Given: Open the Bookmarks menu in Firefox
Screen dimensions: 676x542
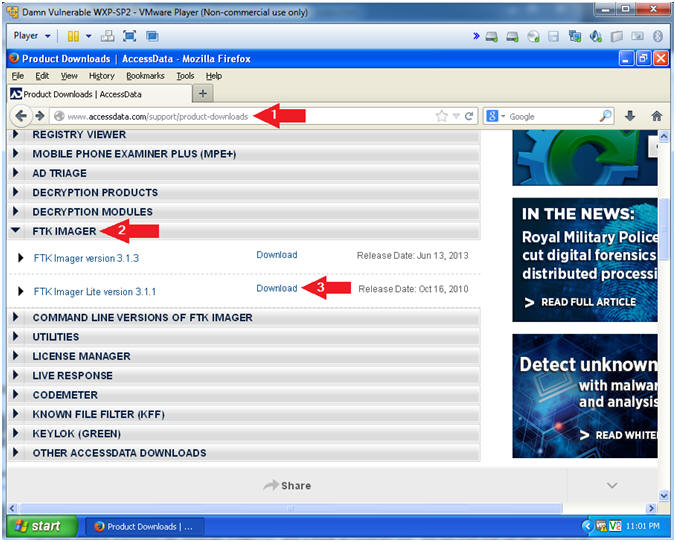Looking at the screenshot, I should (x=145, y=76).
